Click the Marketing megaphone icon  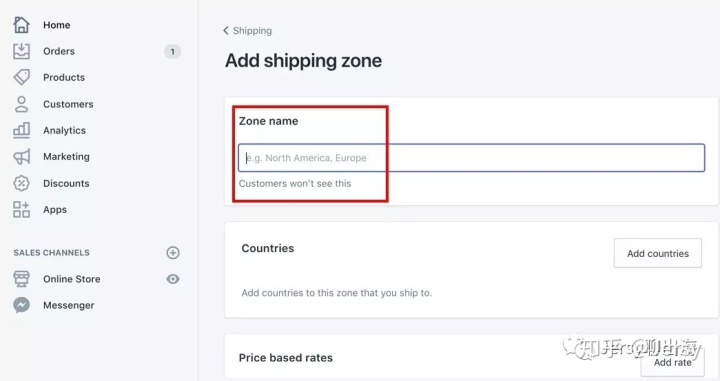[x=21, y=157]
